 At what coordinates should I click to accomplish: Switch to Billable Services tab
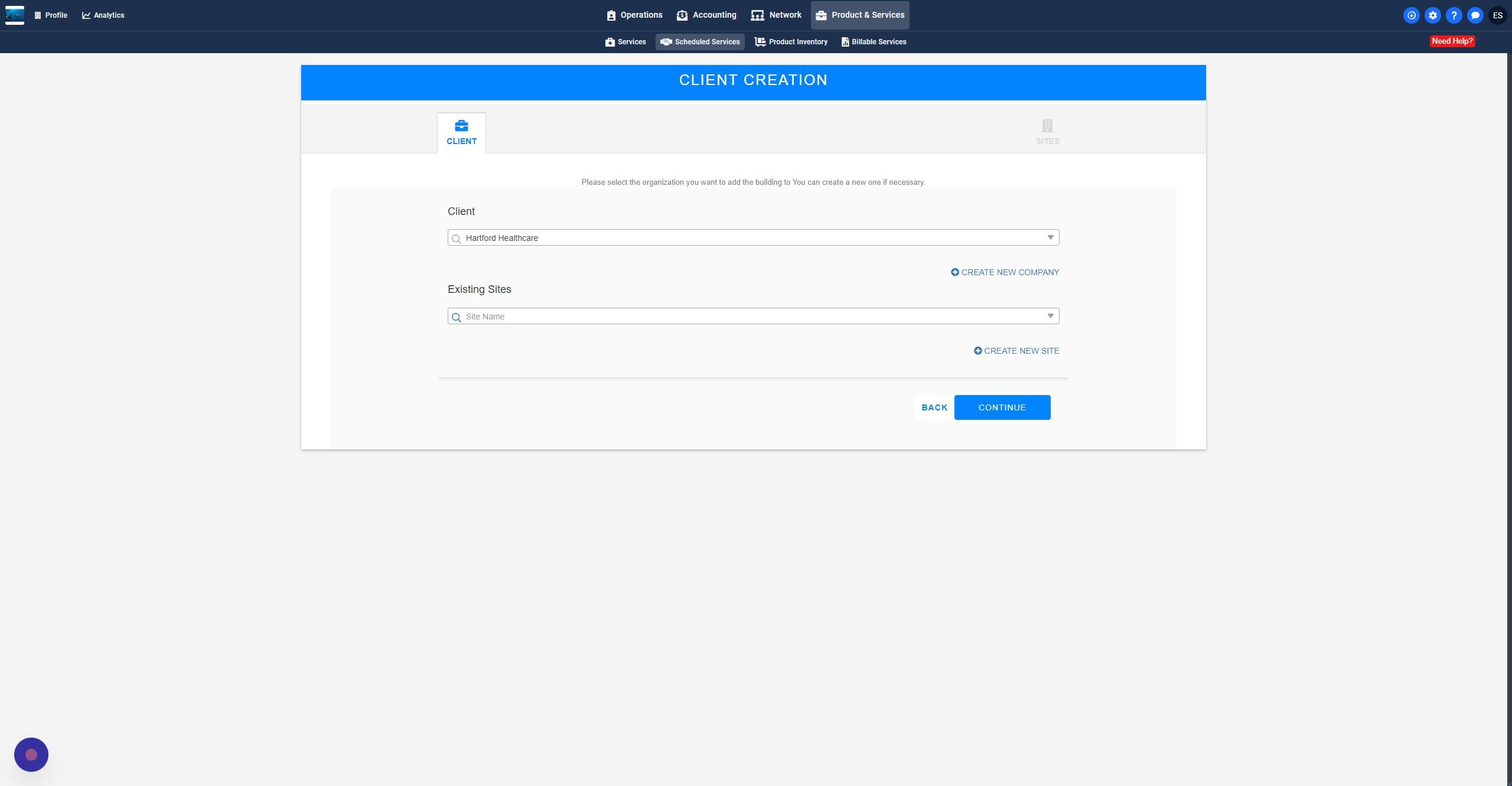874,42
